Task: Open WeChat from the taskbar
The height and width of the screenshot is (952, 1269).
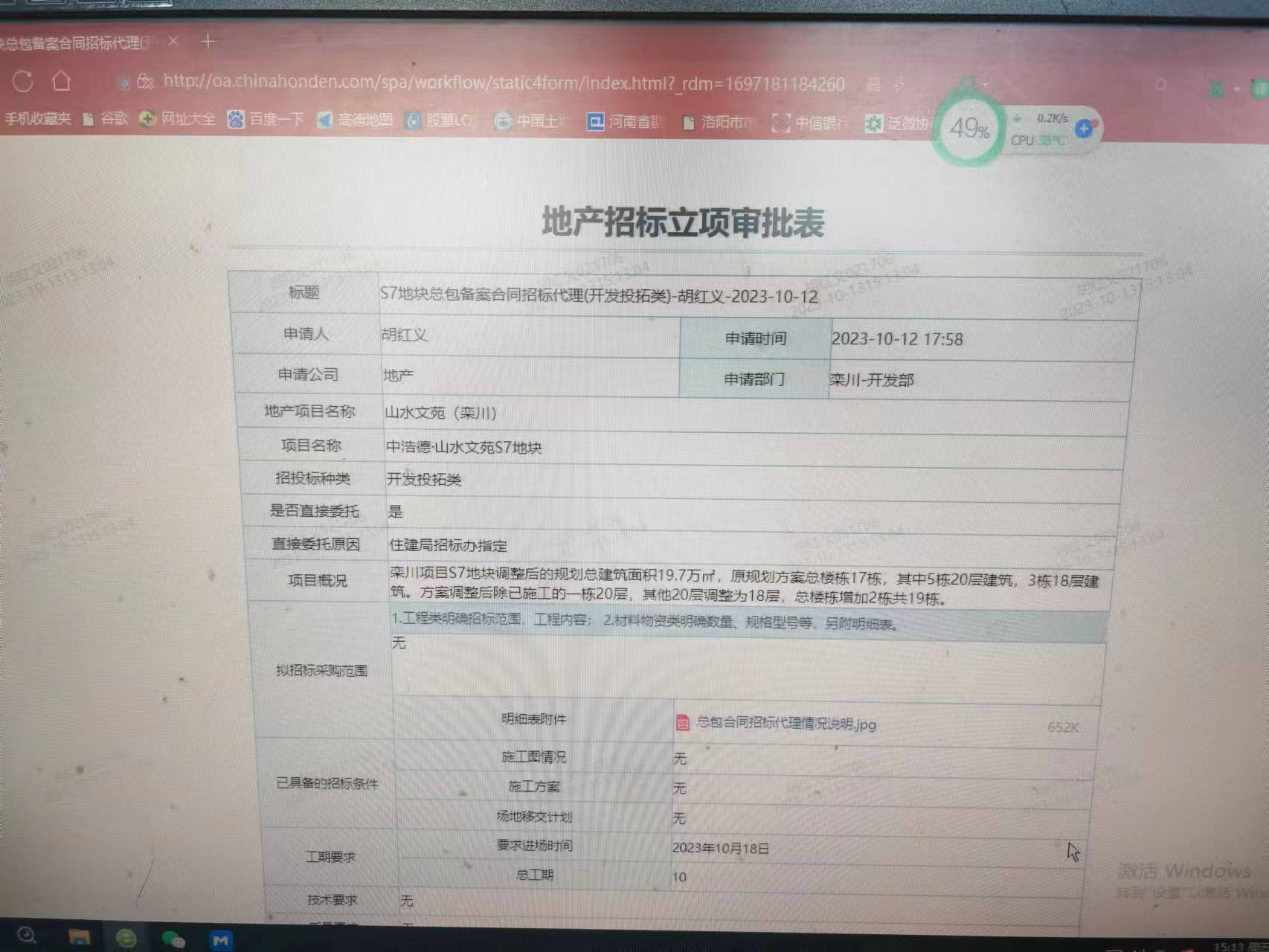Action: point(173,939)
